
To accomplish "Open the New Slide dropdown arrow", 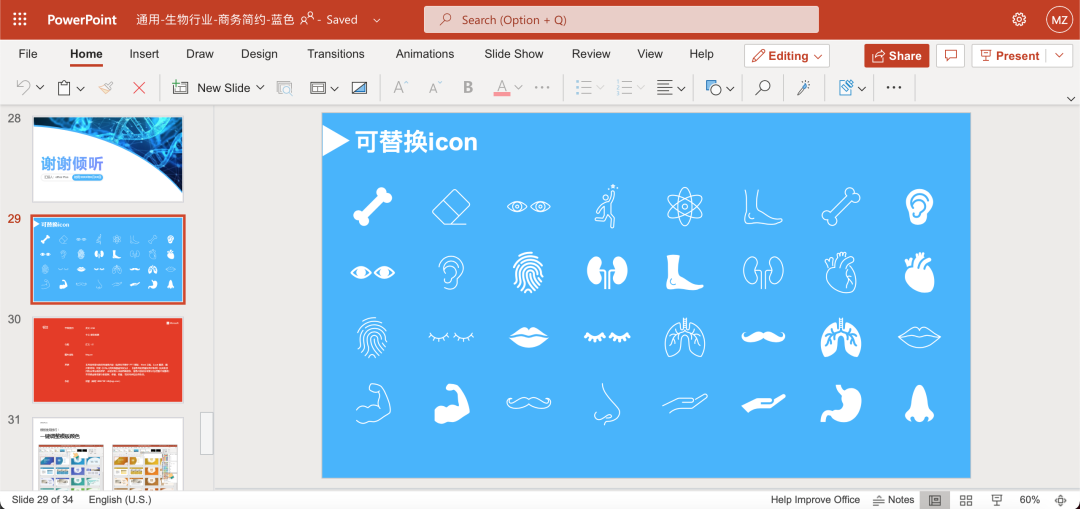I will pyautogui.click(x=260, y=87).
